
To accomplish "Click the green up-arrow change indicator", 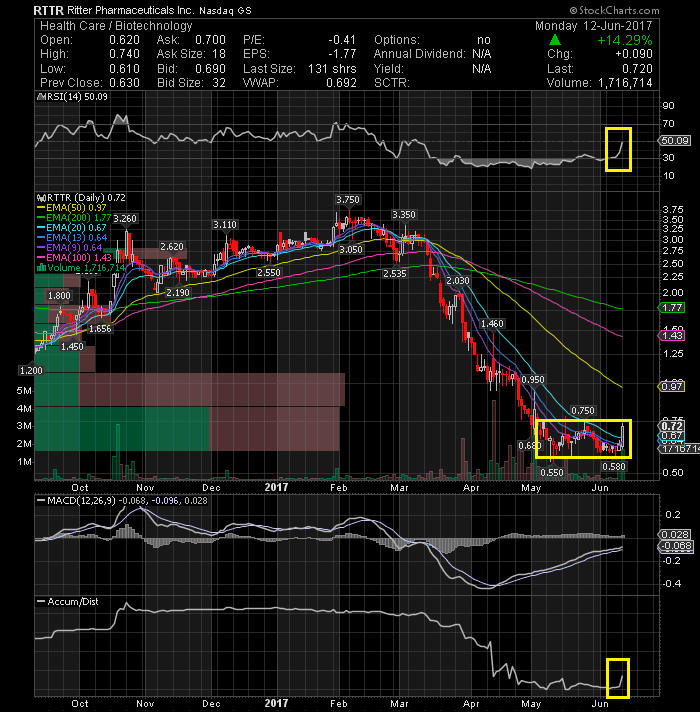I will click(555, 40).
